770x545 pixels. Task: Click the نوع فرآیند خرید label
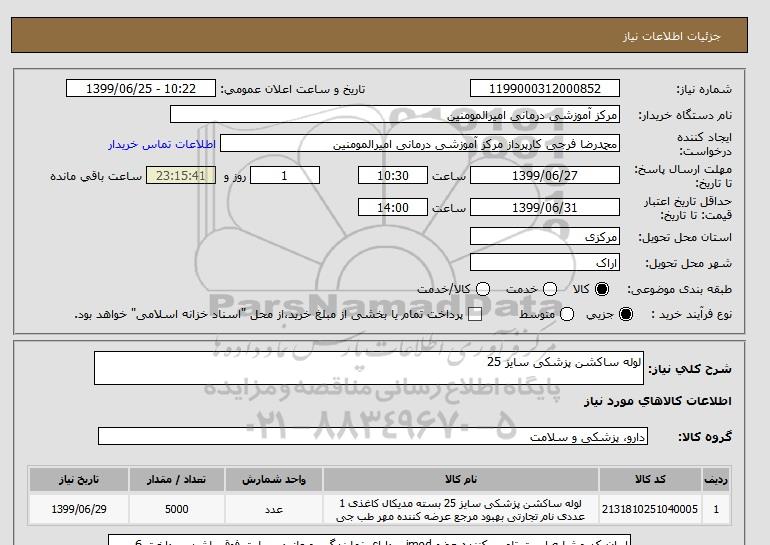tap(691, 314)
